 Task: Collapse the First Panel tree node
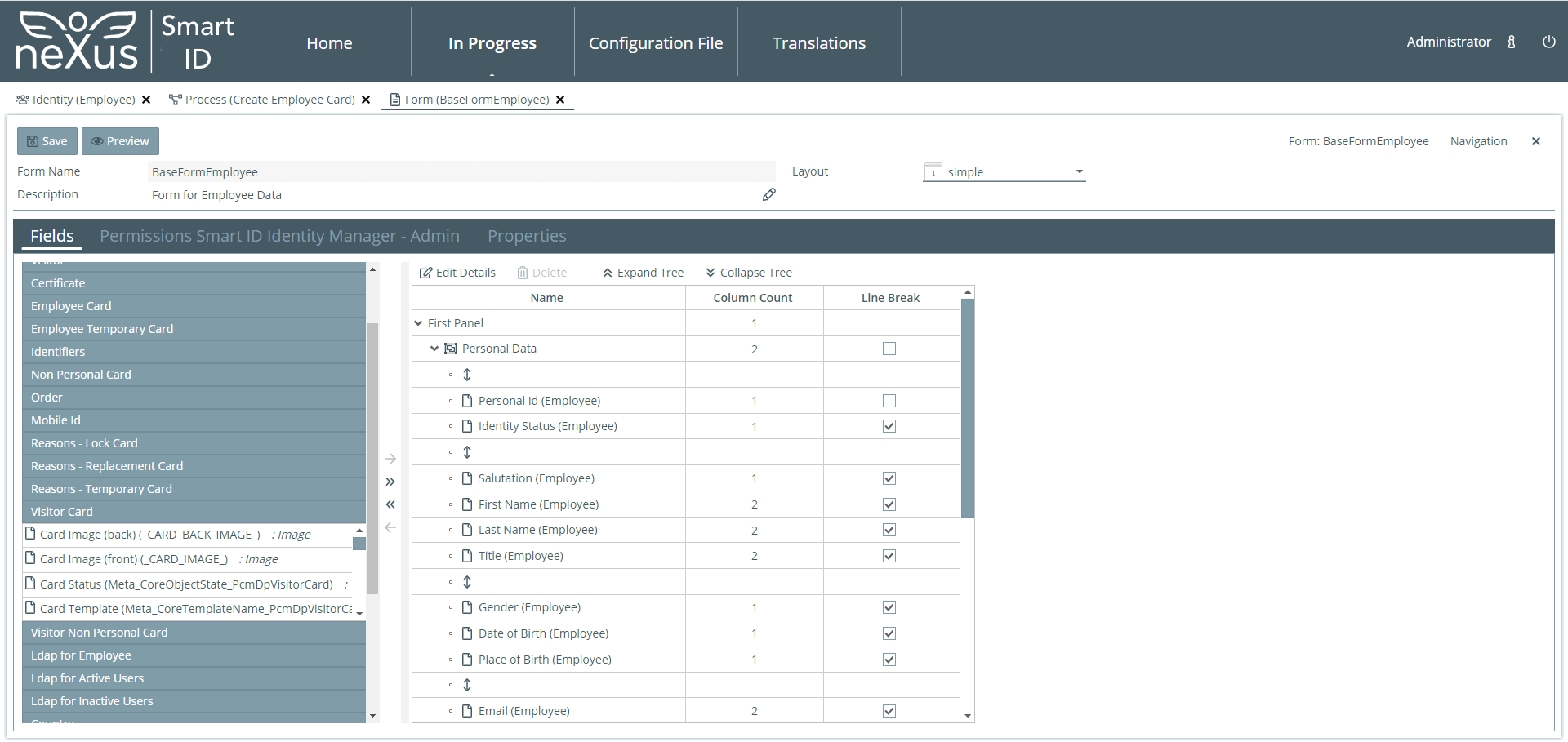pyautogui.click(x=419, y=322)
